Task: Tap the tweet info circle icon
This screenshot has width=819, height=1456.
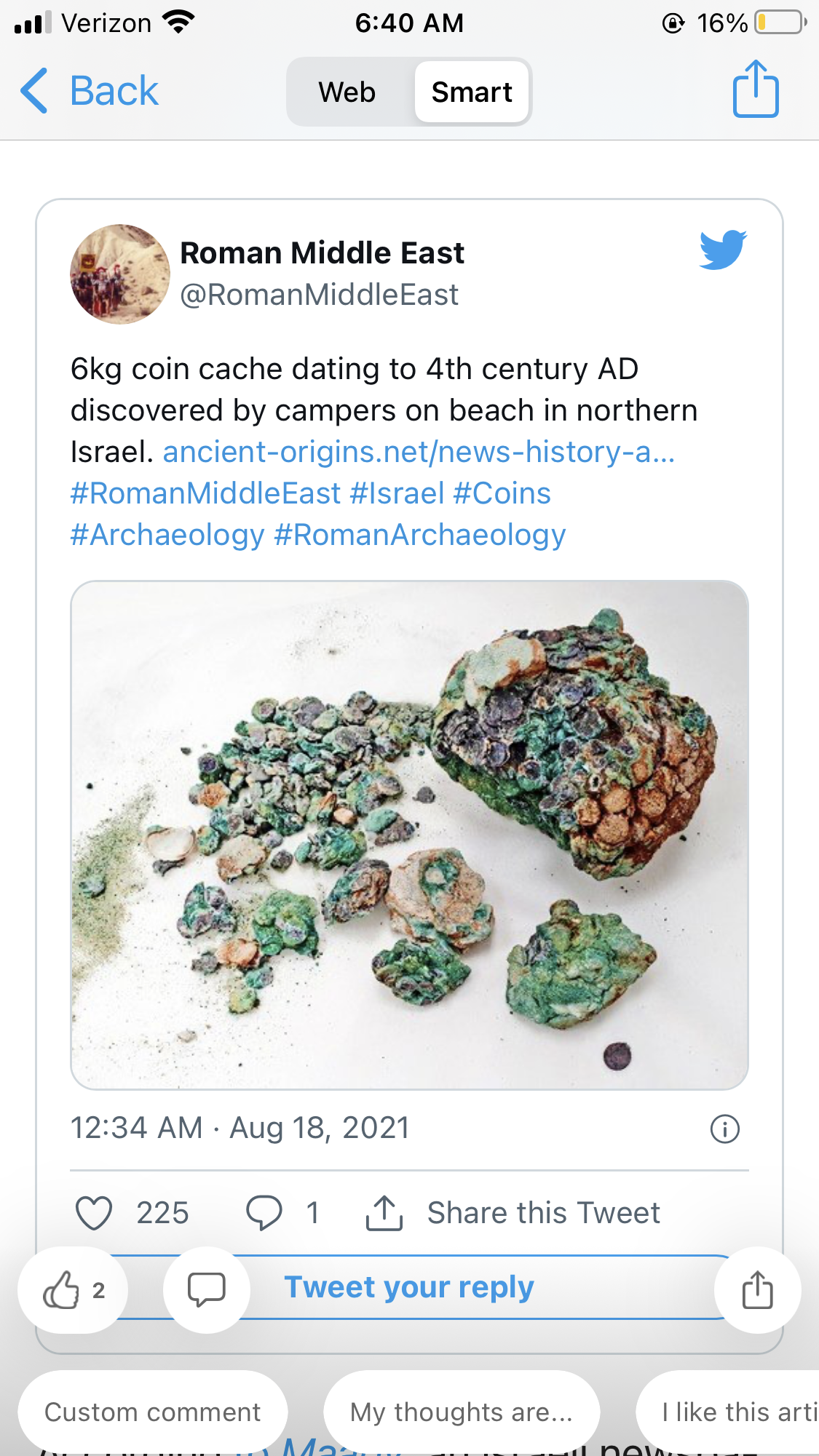Action: tap(724, 1129)
